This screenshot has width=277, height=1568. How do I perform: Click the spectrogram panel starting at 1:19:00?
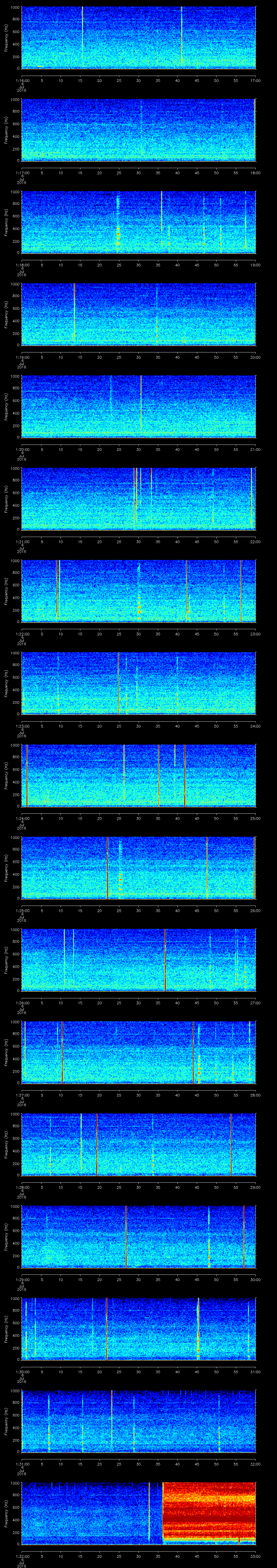click(139, 314)
